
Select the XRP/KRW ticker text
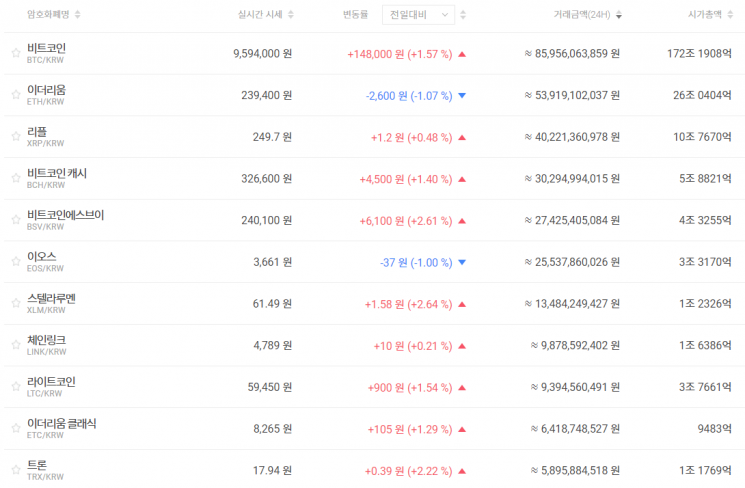45,144
